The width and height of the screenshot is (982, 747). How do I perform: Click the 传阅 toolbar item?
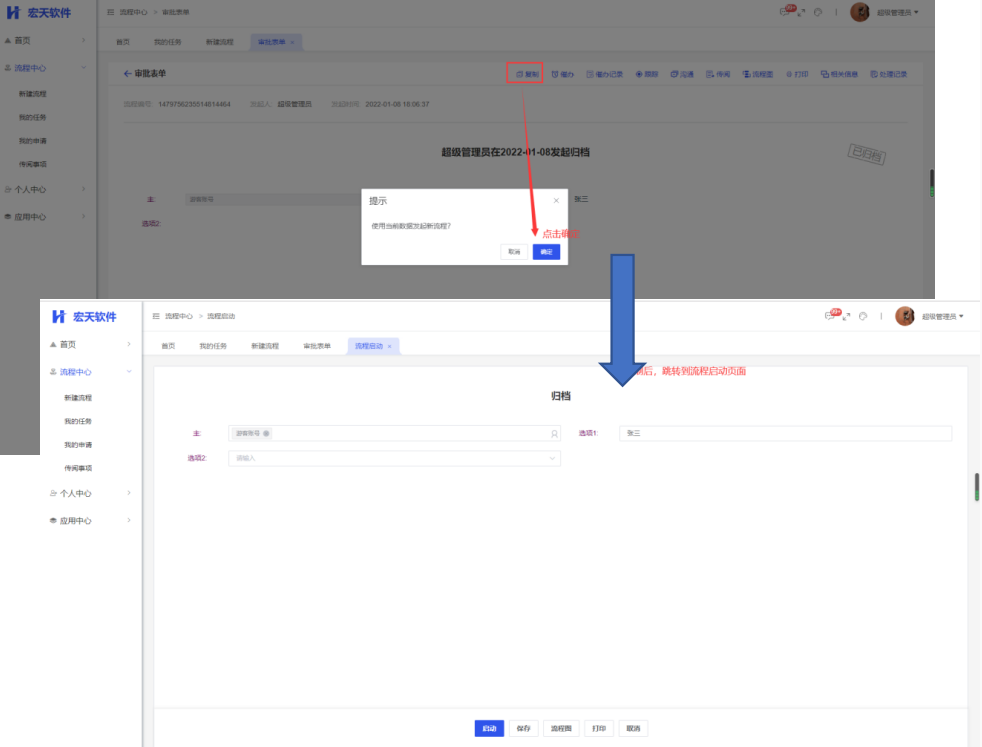718,74
